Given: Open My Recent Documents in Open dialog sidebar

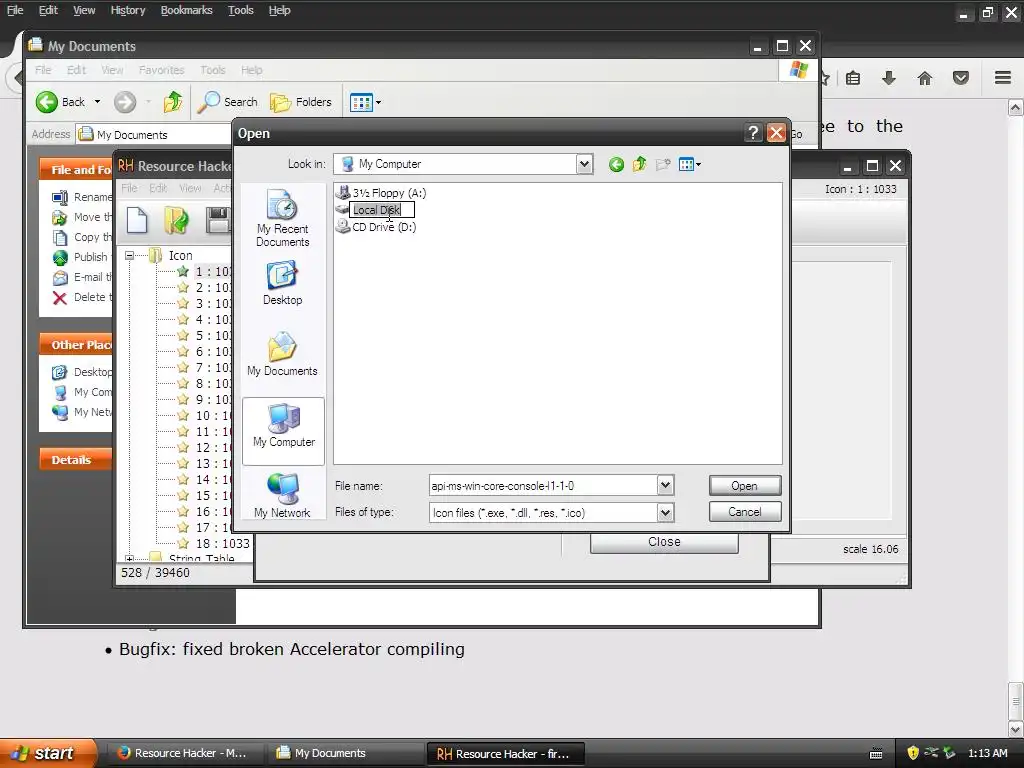Looking at the screenshot, I should (283, 218).
